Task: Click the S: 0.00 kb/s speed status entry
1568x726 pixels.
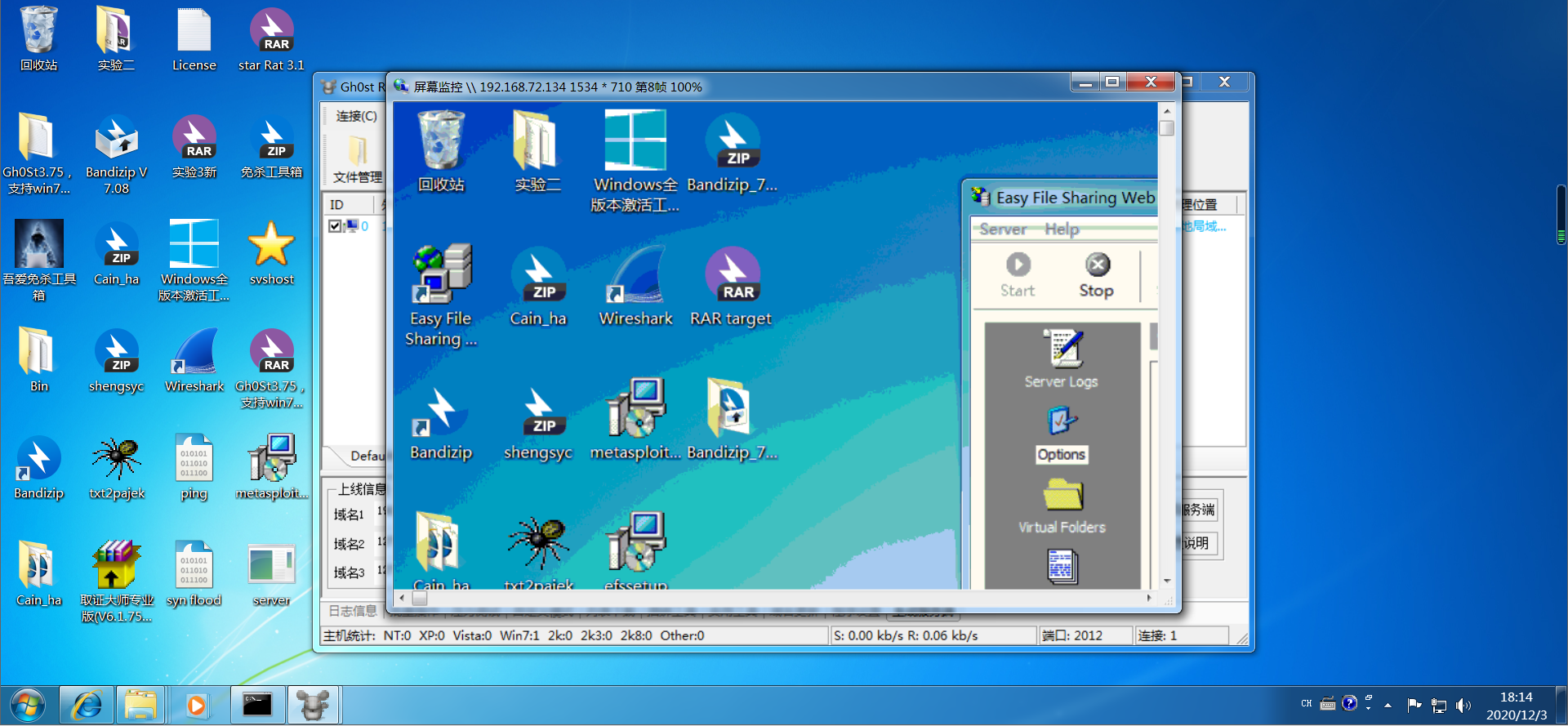Action: pyautogui.click(x=932, y=635)
